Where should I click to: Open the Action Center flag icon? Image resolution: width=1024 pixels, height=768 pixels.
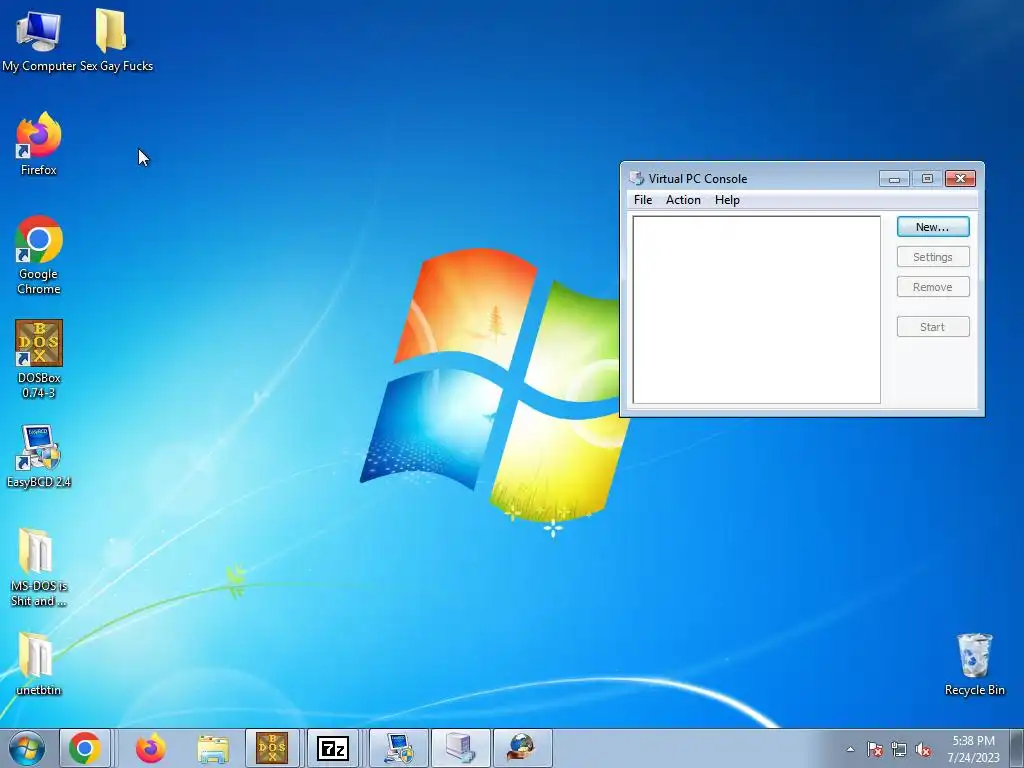click(x=874, y=749)
